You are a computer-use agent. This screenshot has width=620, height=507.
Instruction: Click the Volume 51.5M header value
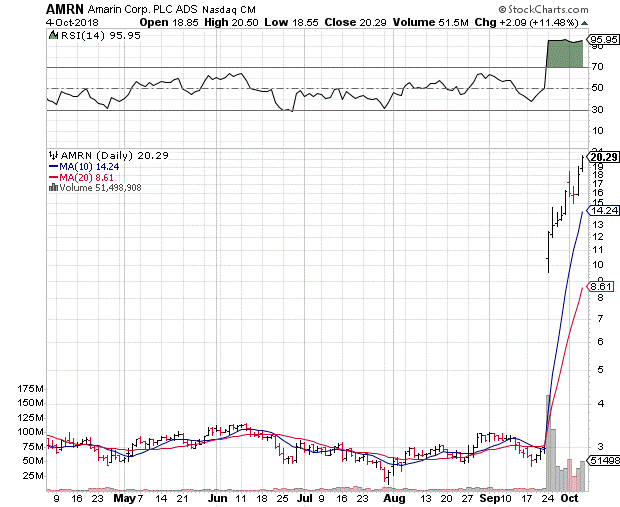pos(430,22)
